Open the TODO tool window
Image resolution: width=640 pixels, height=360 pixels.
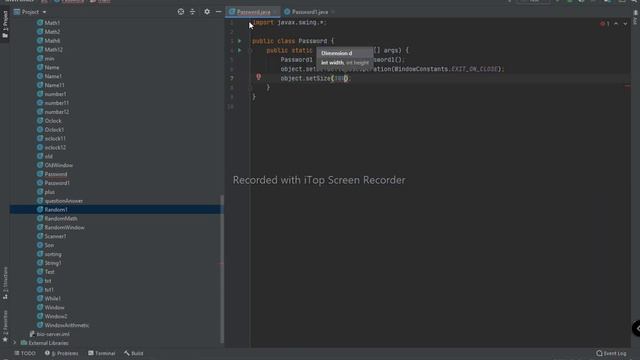[x=25, y=353]
